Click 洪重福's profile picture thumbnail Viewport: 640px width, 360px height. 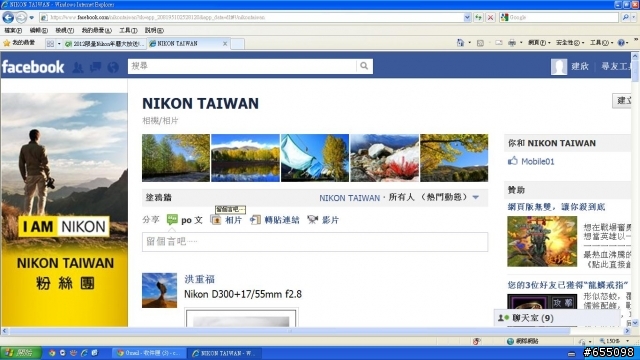point(160,290)
